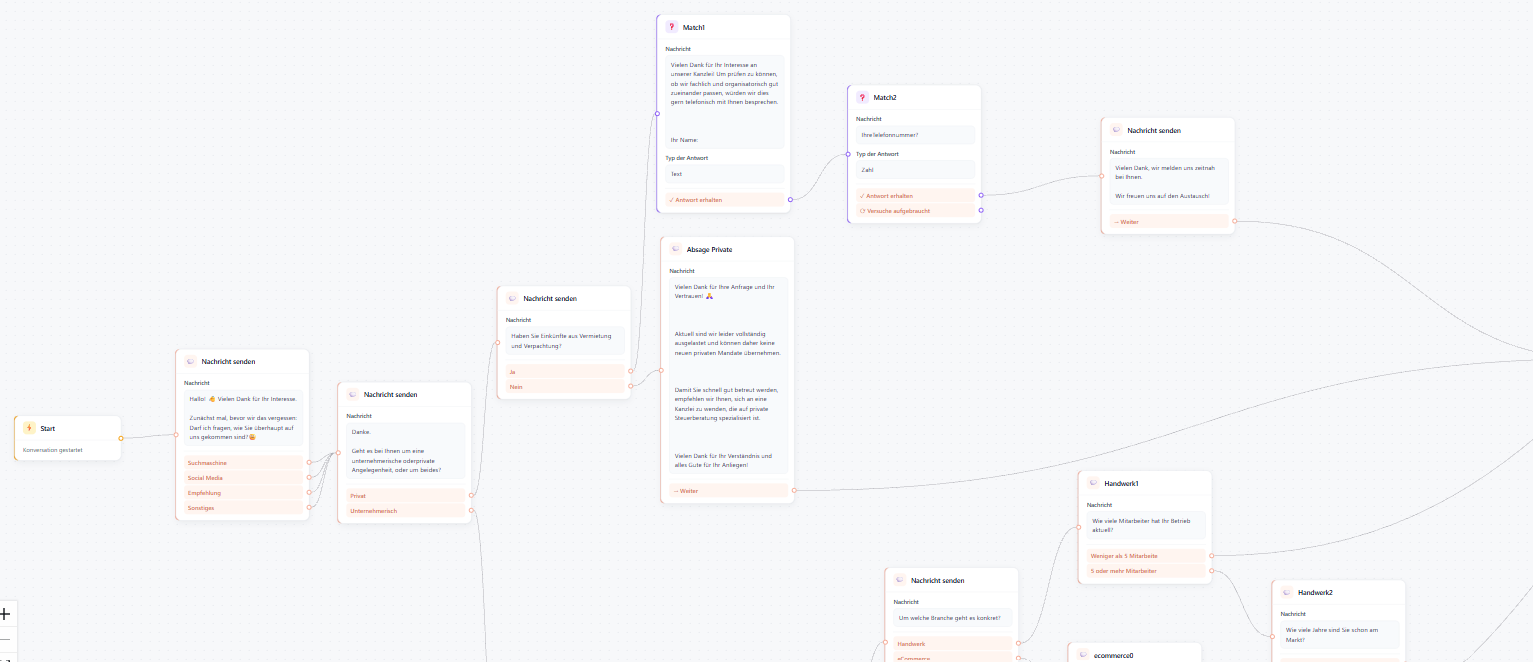Select the Unternehmerisch answer option
Image resolution: width=1533 pixels, height=662 pixels.
tap(405, 511)
